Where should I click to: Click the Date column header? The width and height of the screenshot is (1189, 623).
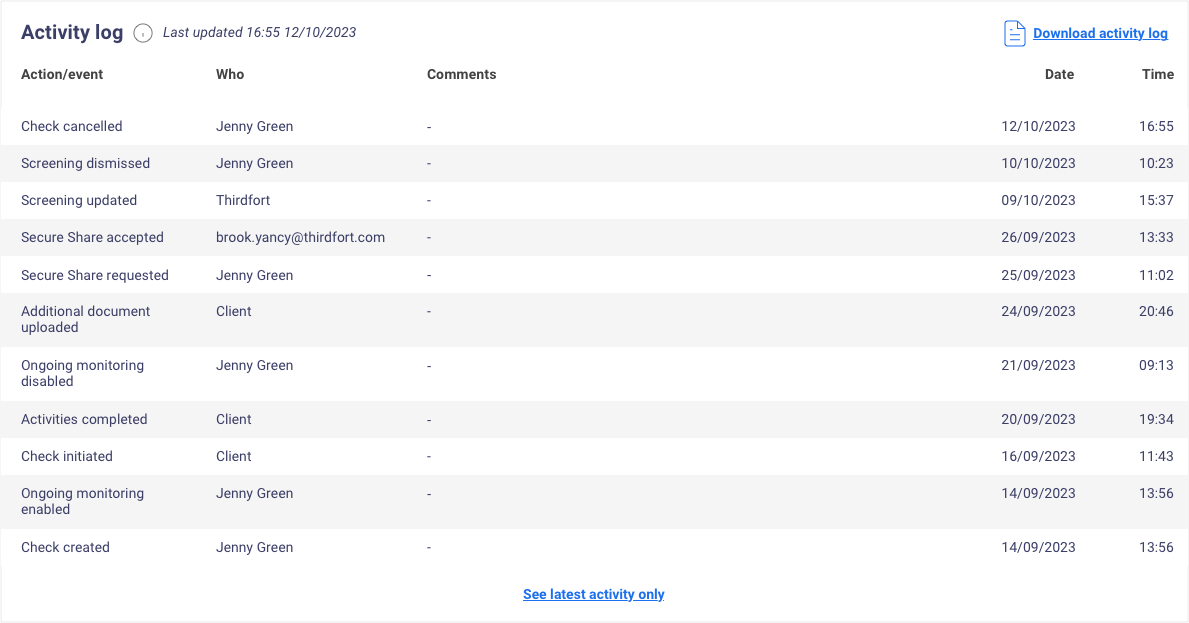[x=1059, y=74]
